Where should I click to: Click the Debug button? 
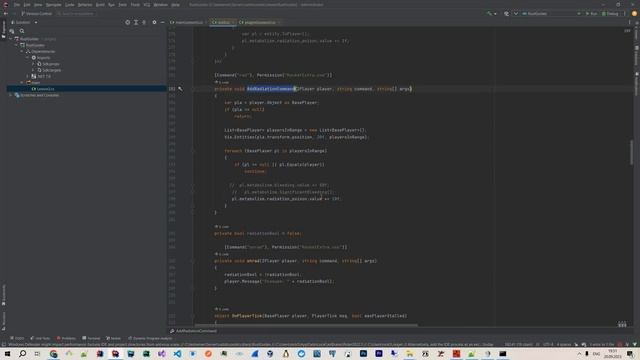(610, 13)
